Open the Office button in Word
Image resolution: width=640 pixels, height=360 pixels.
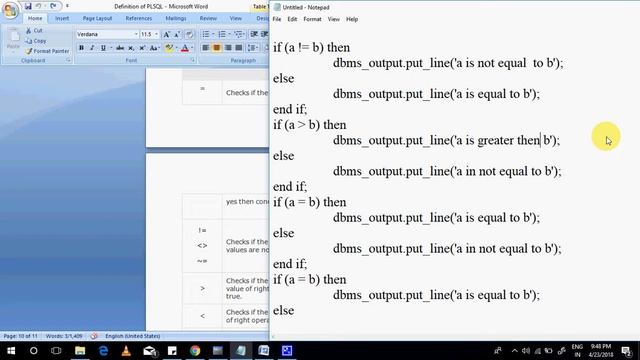point(10,10)
